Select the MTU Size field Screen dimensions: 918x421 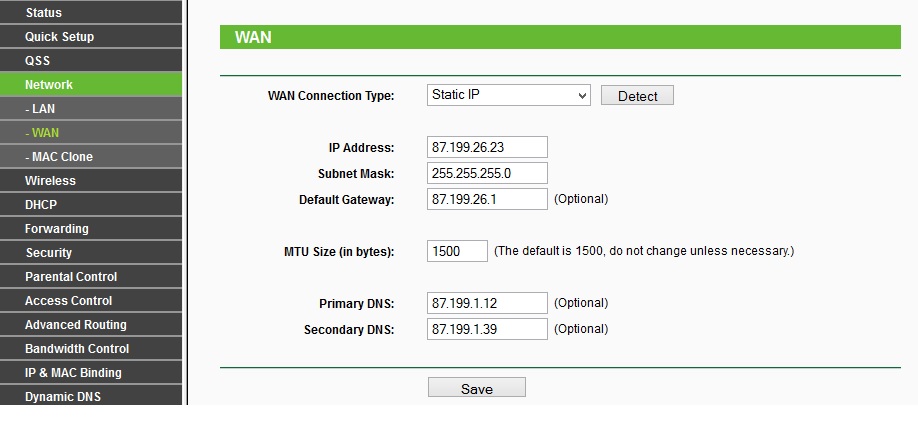click(457, 251)
